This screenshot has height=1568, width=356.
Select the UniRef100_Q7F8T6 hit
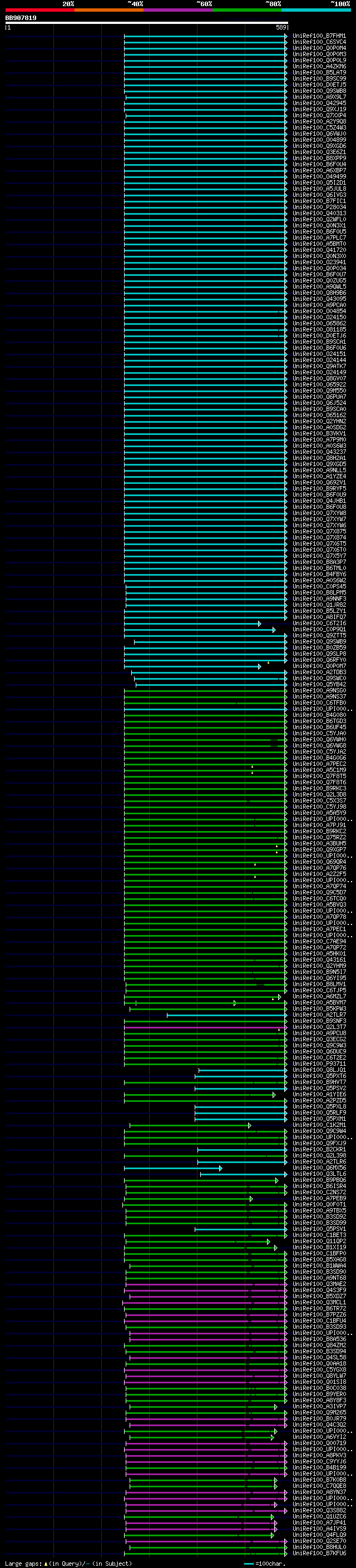click(x=319, y=782)
